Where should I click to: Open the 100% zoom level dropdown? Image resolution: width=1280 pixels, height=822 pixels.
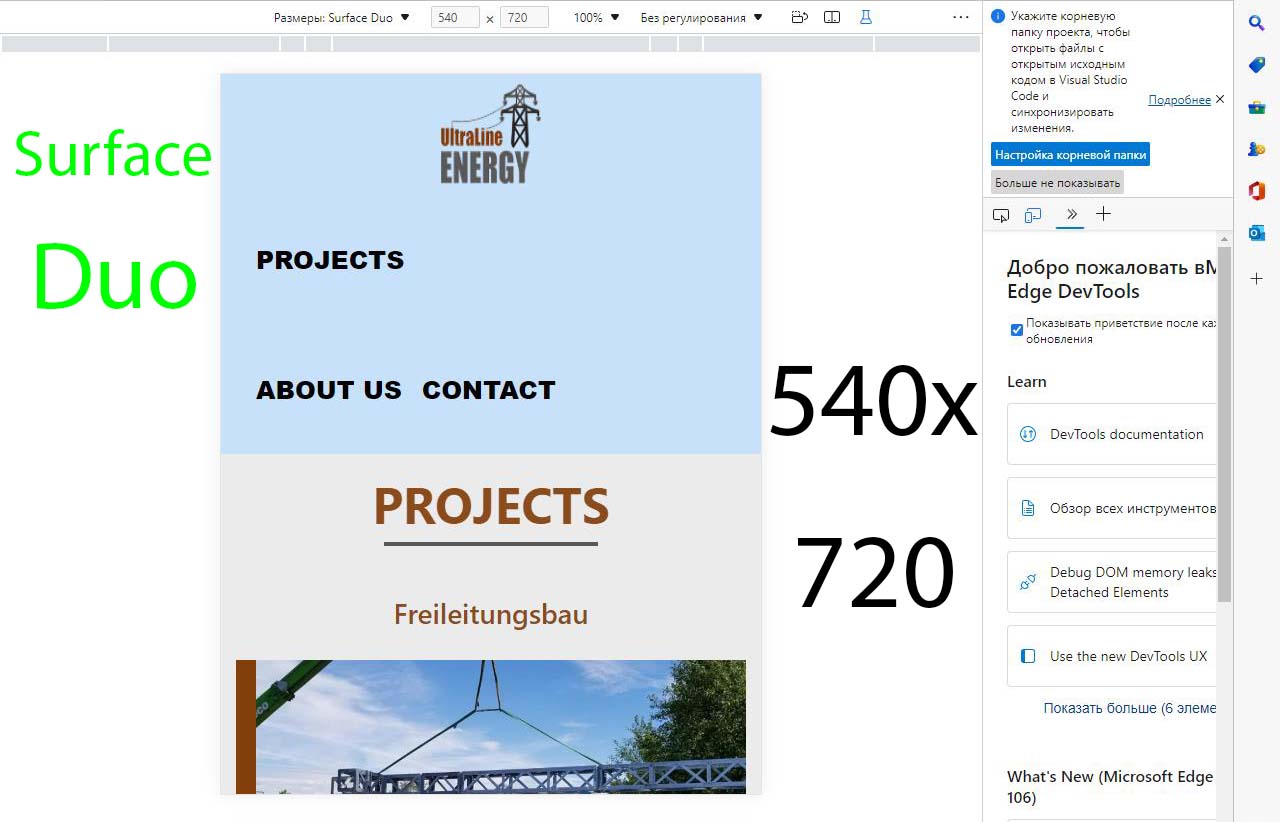(596, 18)
